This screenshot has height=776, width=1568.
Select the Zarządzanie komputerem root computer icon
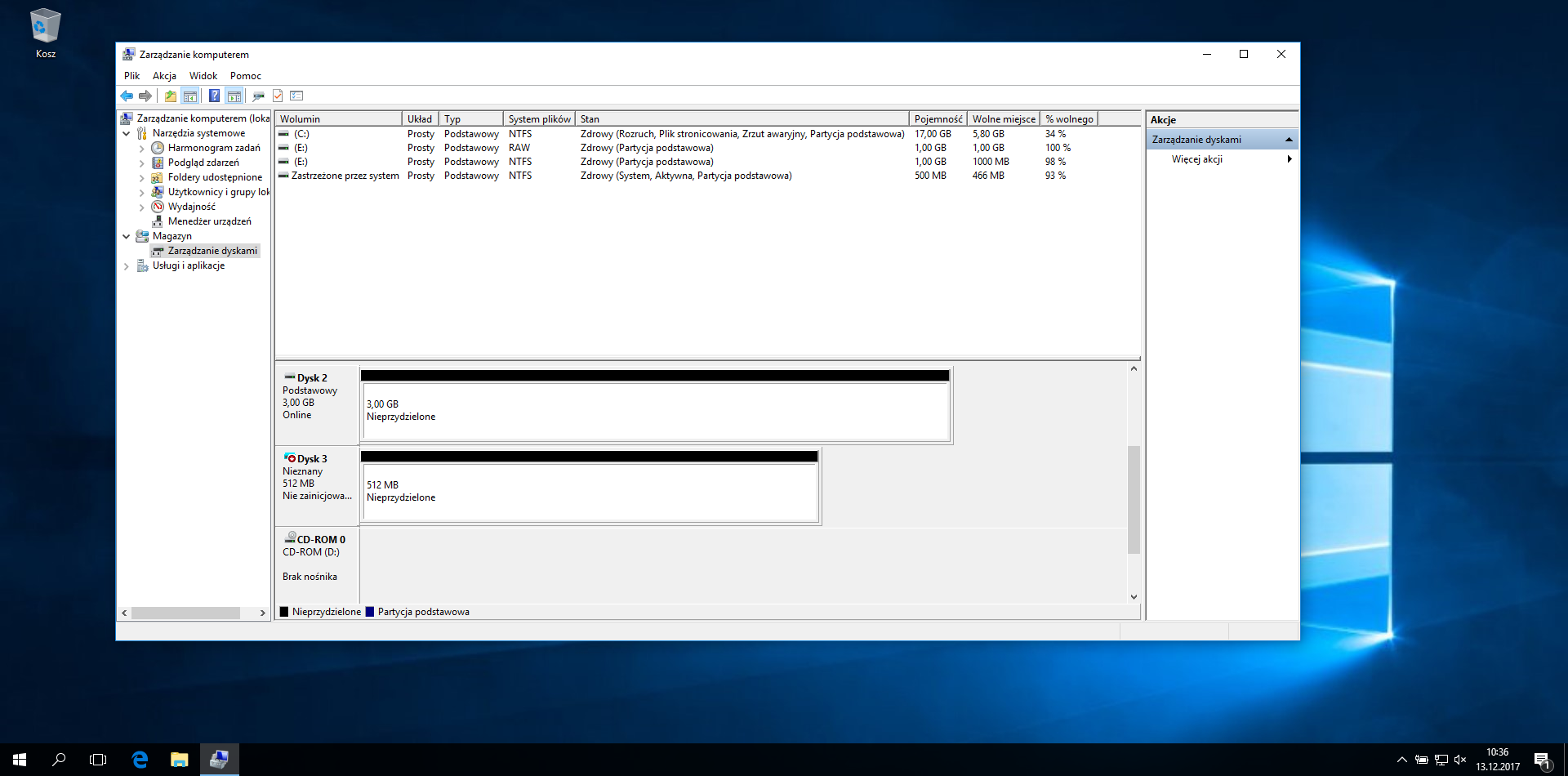(127, 118)
